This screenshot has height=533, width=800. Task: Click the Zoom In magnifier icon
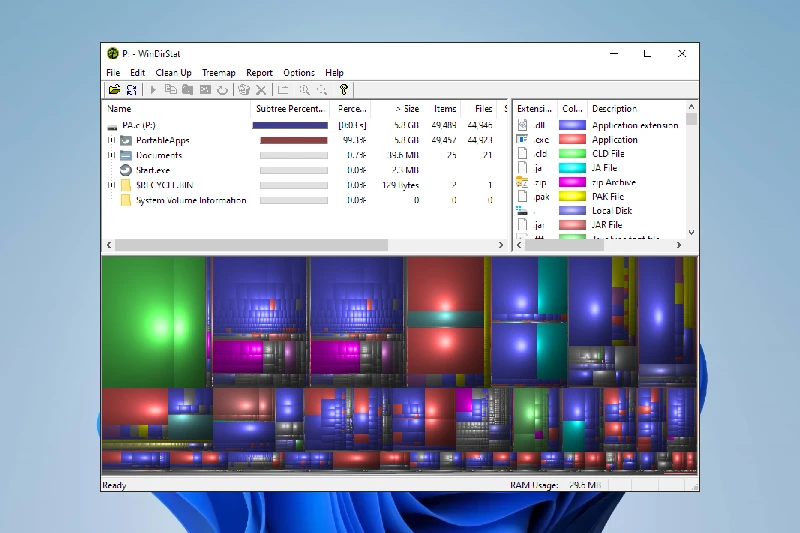pyautogui.click(x=302, y=90)
